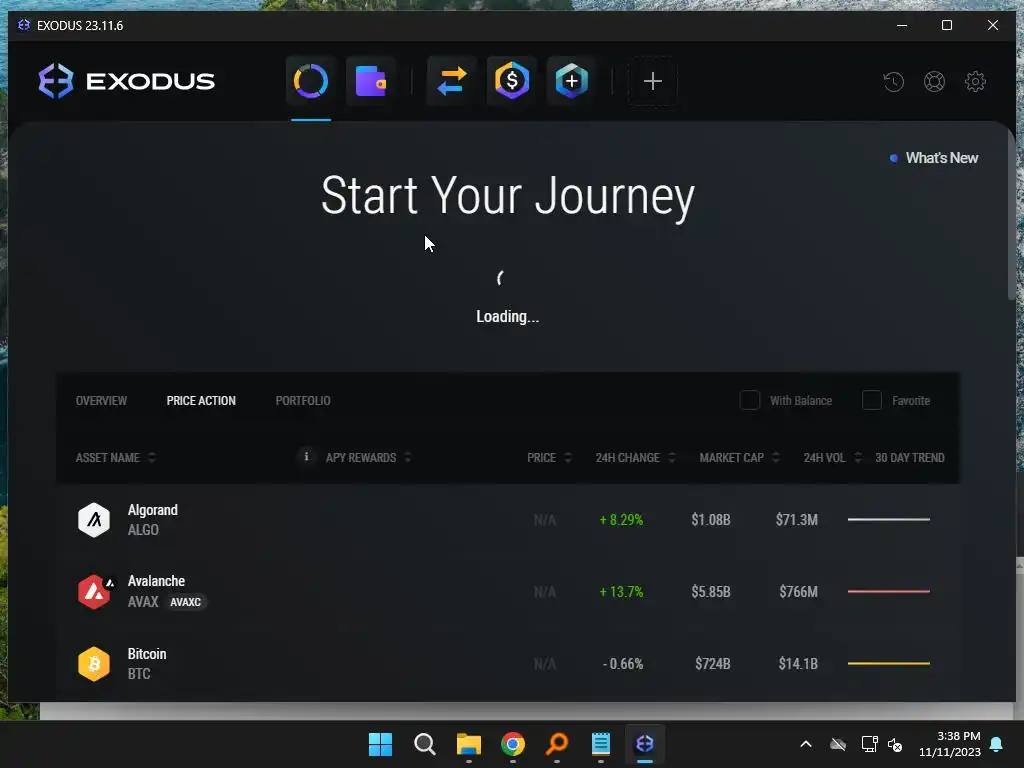Click Bitcoin's $724B market cap
This screenshot has height=768, width=1024.
click(712, 664)
